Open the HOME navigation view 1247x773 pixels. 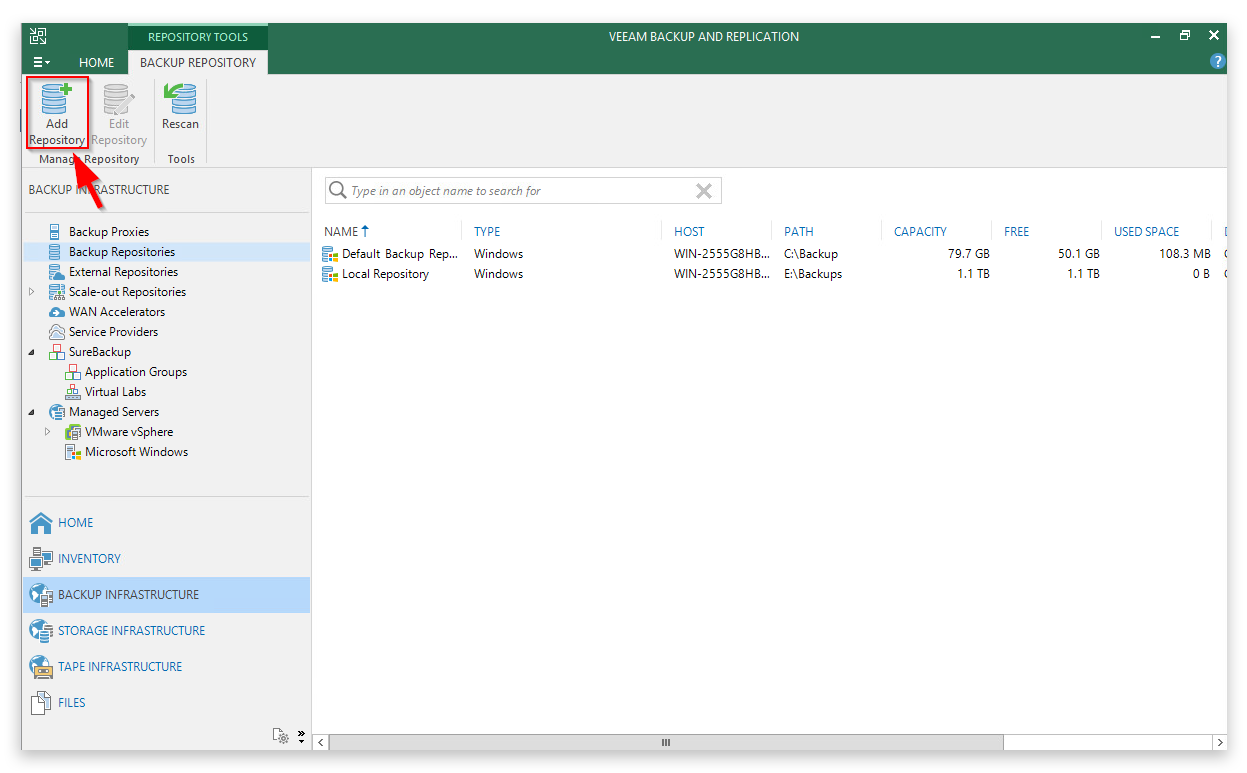click(x=166, y=523)
